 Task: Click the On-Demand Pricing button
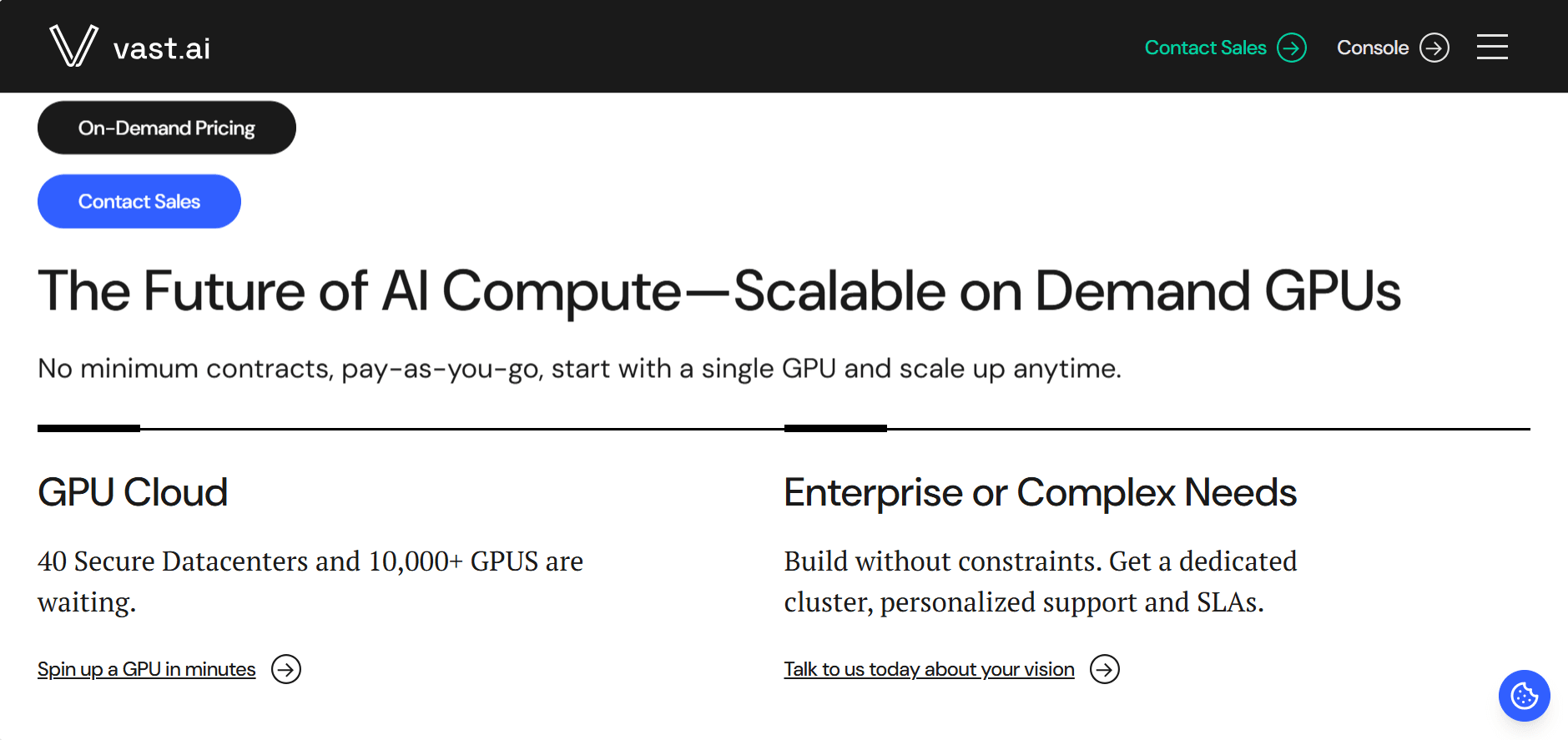[167, 128]
